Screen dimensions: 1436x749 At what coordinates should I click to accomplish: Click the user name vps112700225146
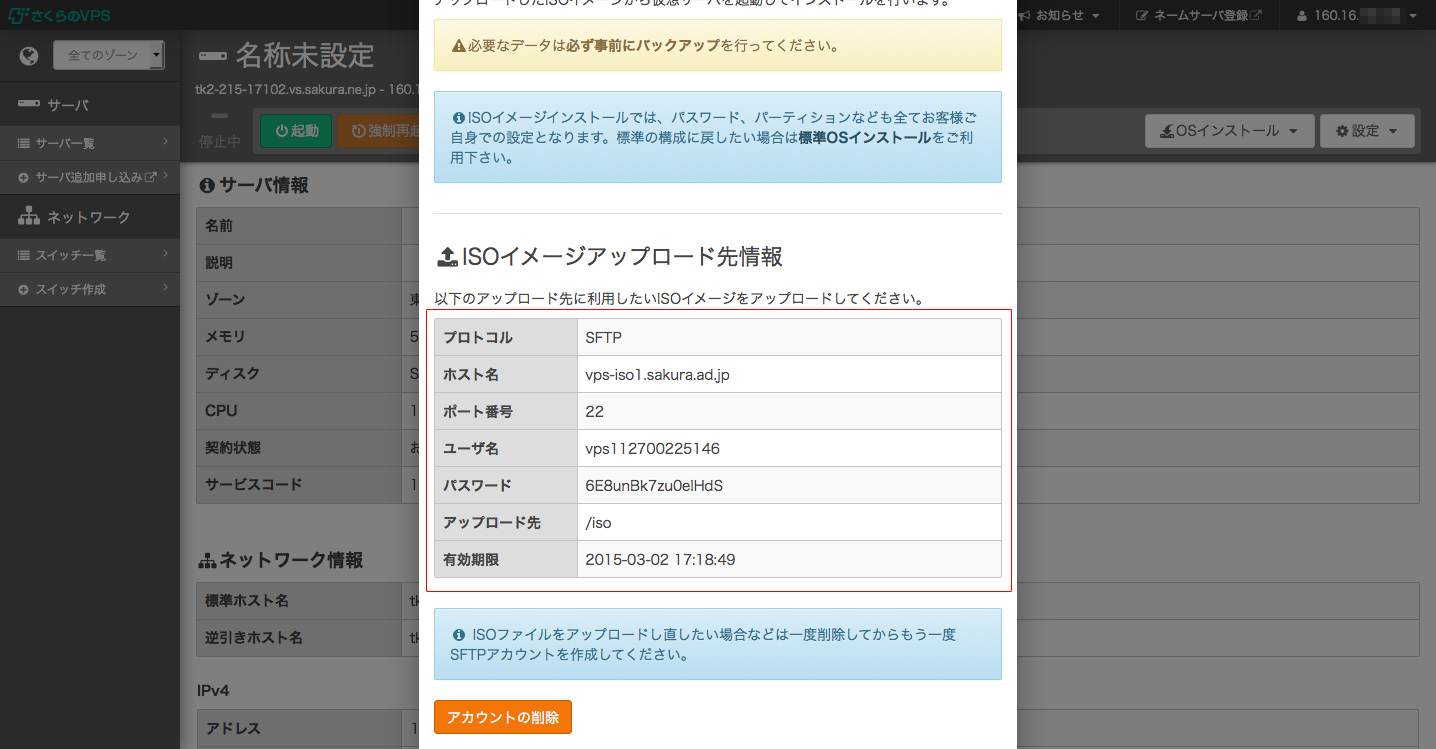click(653, 449)
